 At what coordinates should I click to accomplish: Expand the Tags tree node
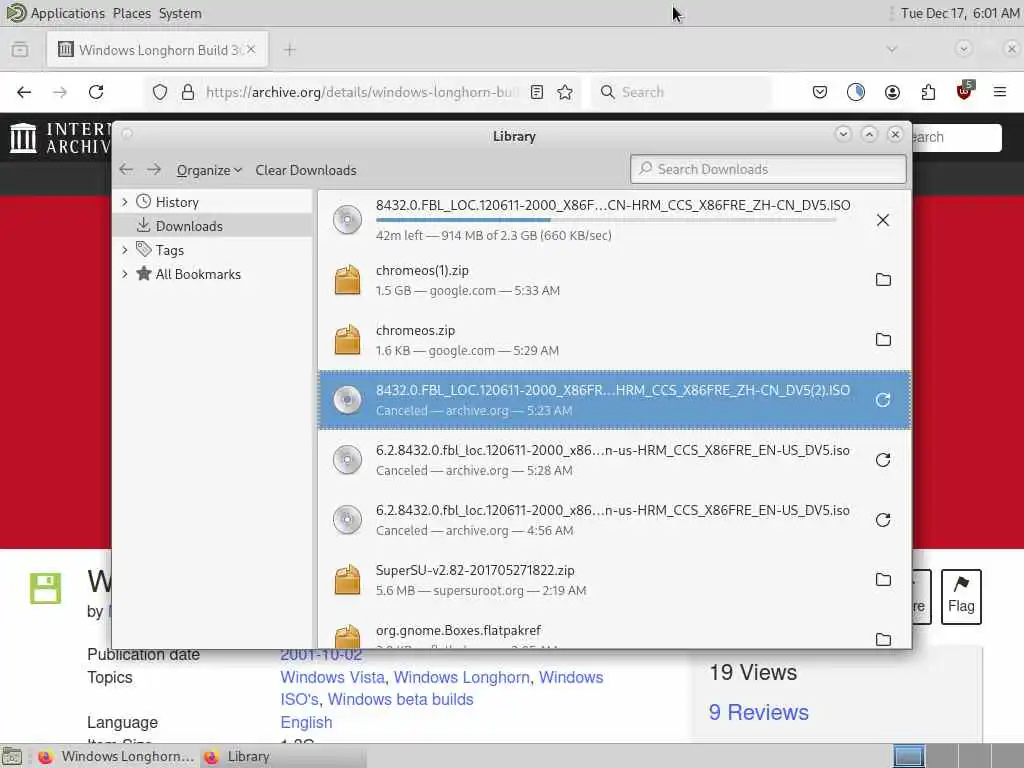[125, 249]
